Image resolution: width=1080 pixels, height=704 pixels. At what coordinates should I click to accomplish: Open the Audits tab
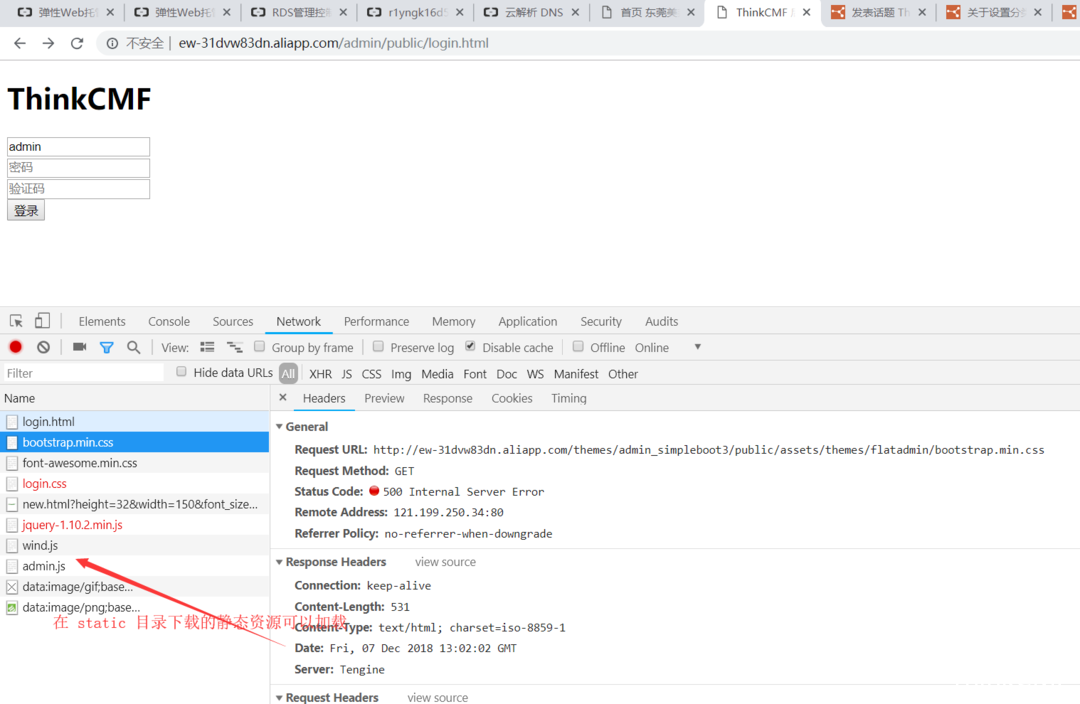pos(661,322)
